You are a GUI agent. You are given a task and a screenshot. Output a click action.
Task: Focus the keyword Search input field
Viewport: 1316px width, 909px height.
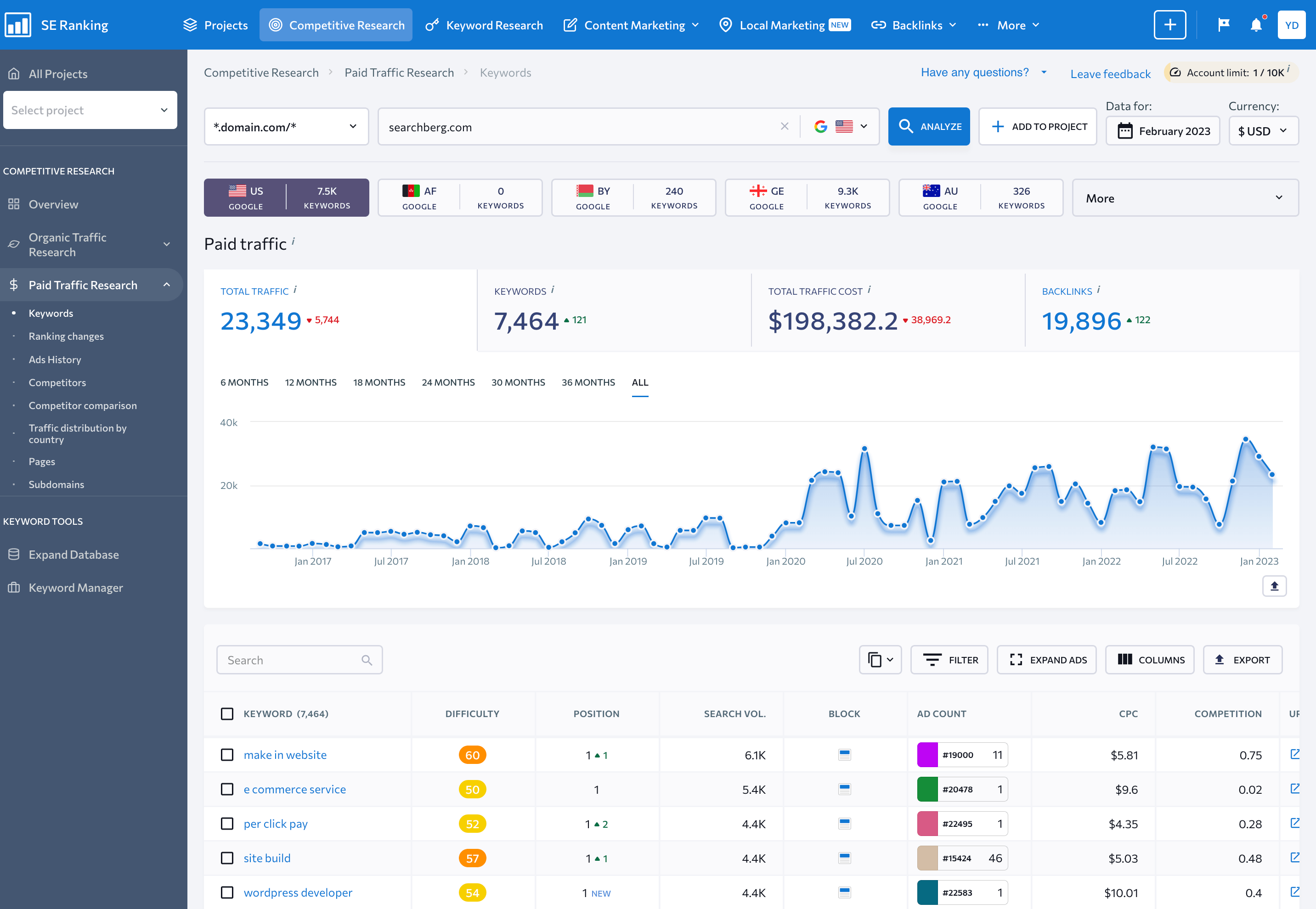299,659
